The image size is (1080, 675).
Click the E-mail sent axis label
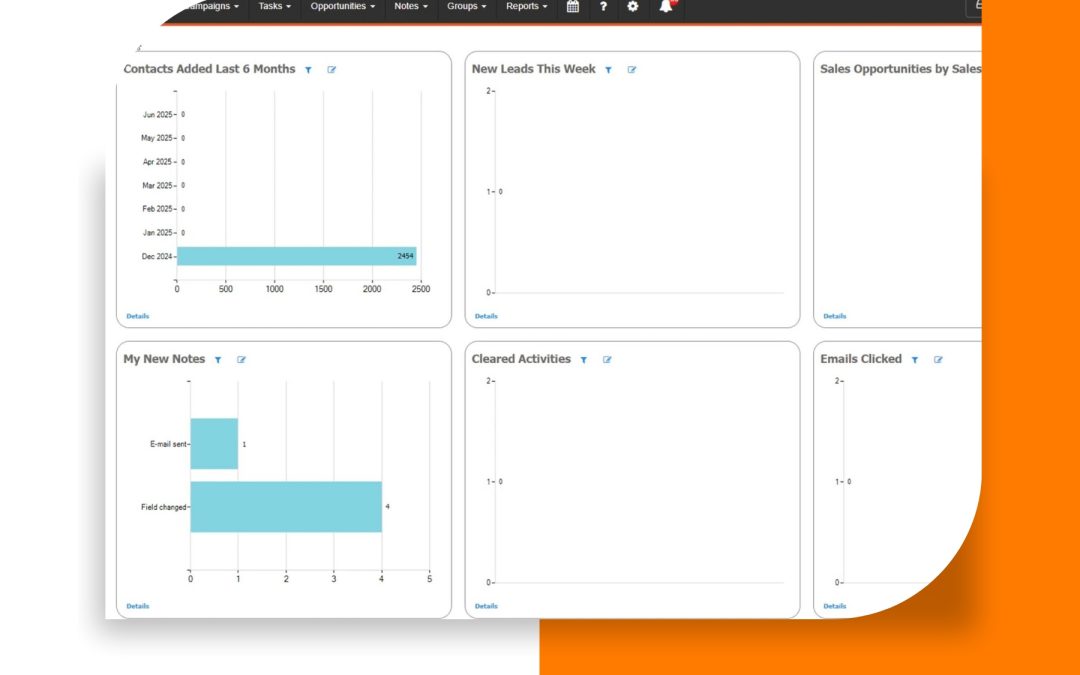click(169, 444)
